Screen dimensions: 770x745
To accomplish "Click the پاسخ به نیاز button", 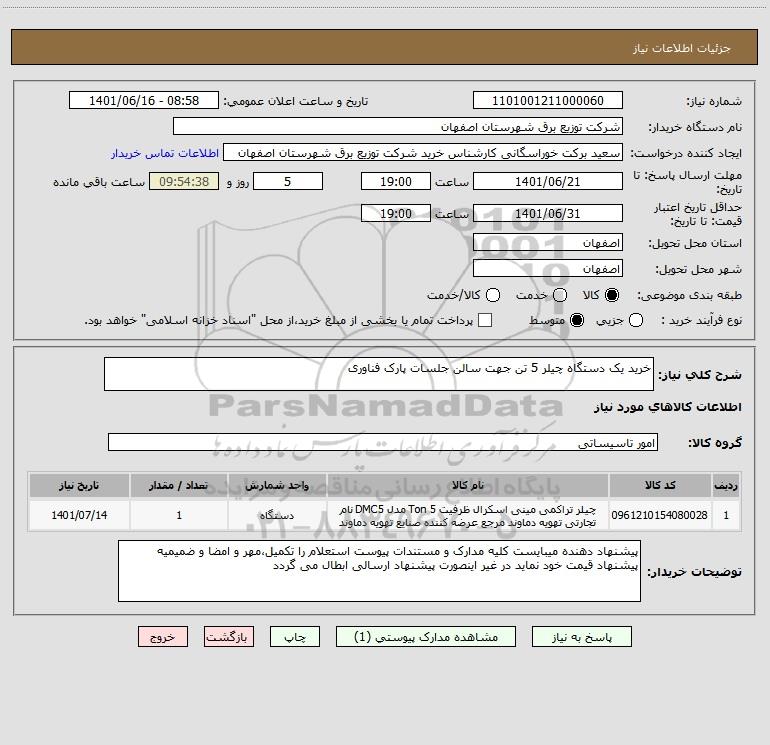I will coord(581,636).
